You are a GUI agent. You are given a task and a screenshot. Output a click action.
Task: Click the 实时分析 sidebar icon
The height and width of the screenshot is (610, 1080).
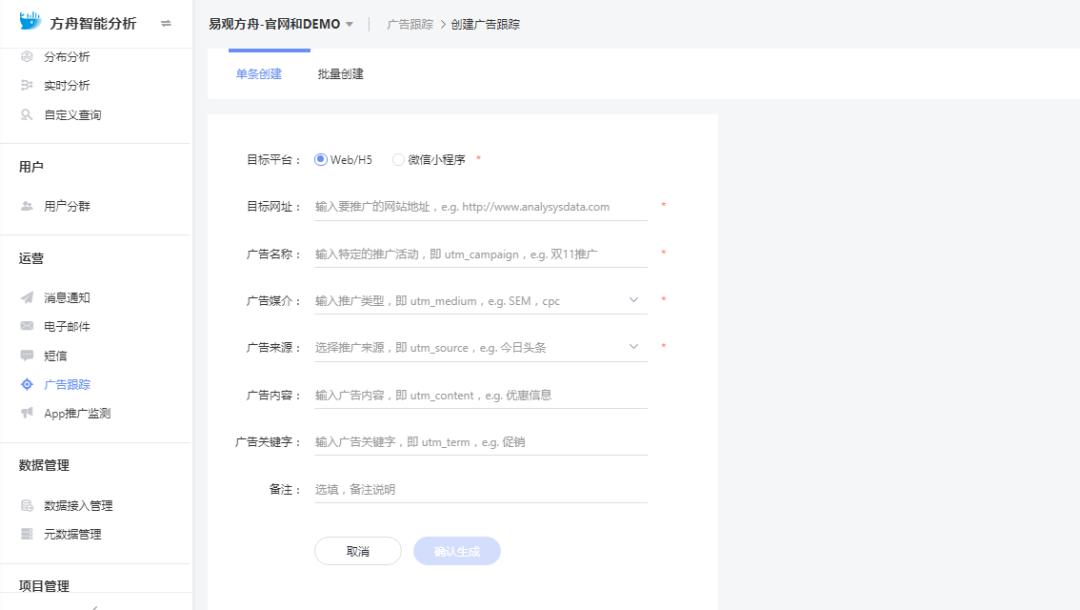point(27,85)
